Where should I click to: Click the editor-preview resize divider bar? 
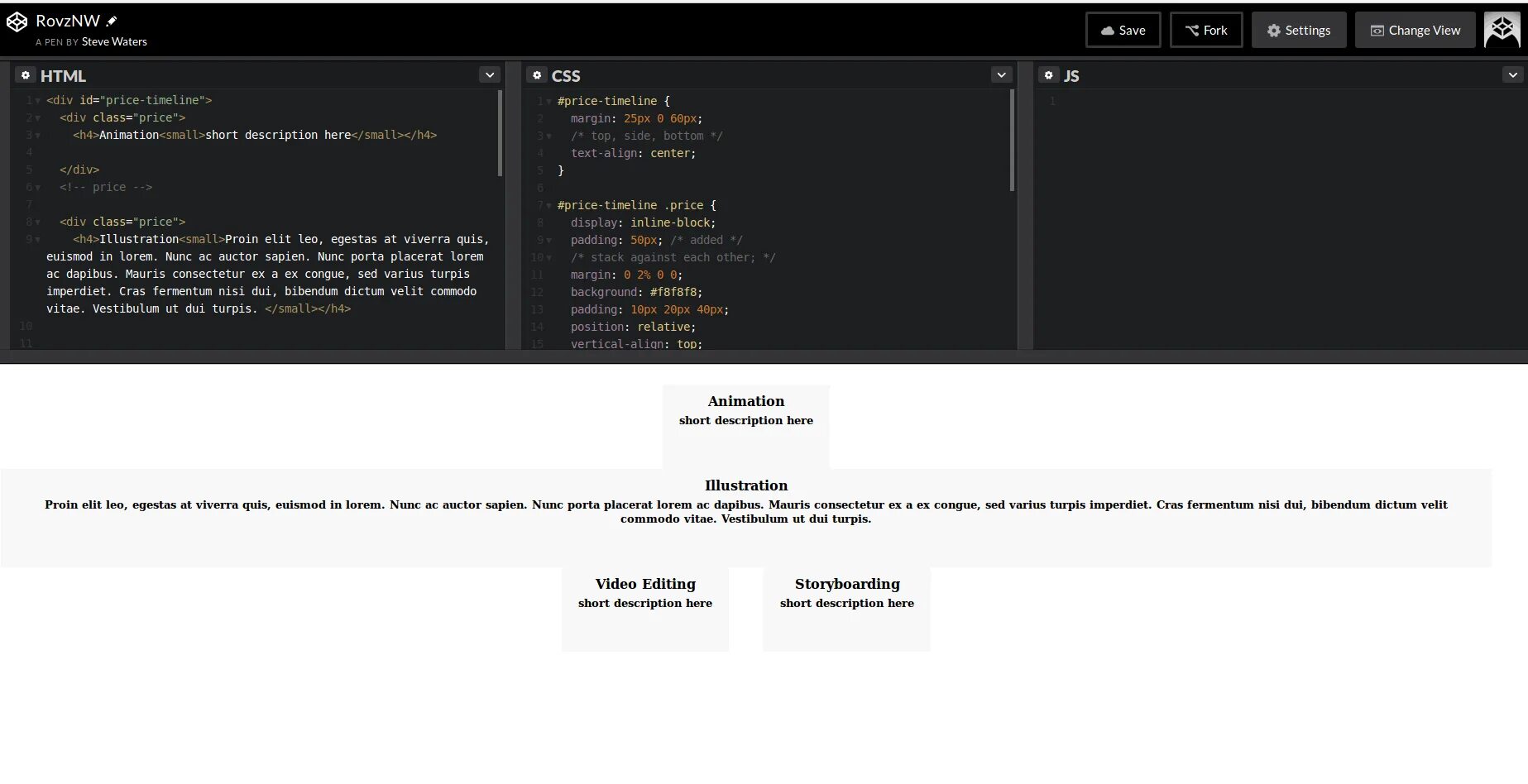point(764,356)
